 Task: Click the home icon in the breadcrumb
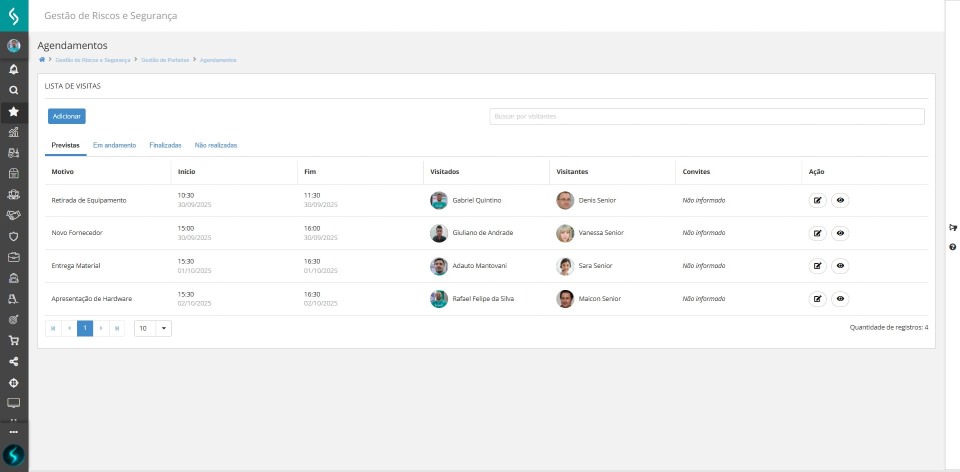coord(41,60)
